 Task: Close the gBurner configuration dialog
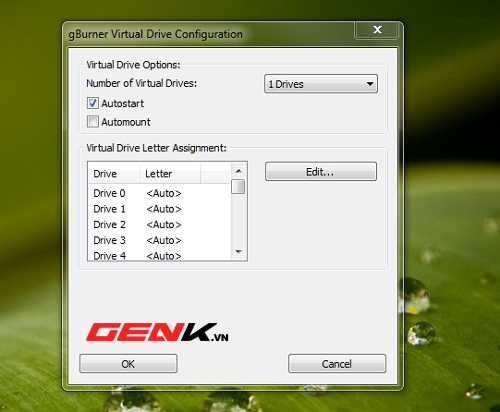(377, 30)
